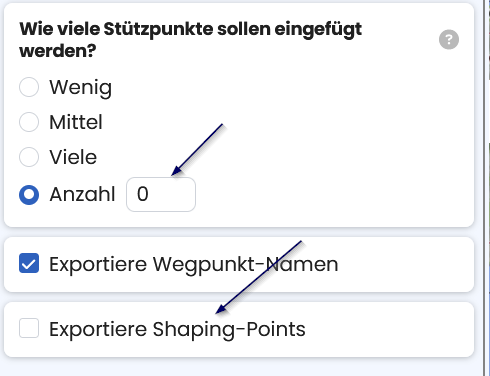Click the selected Anzahl radio button
The image size is (490, 376).
tap(29, 195)
